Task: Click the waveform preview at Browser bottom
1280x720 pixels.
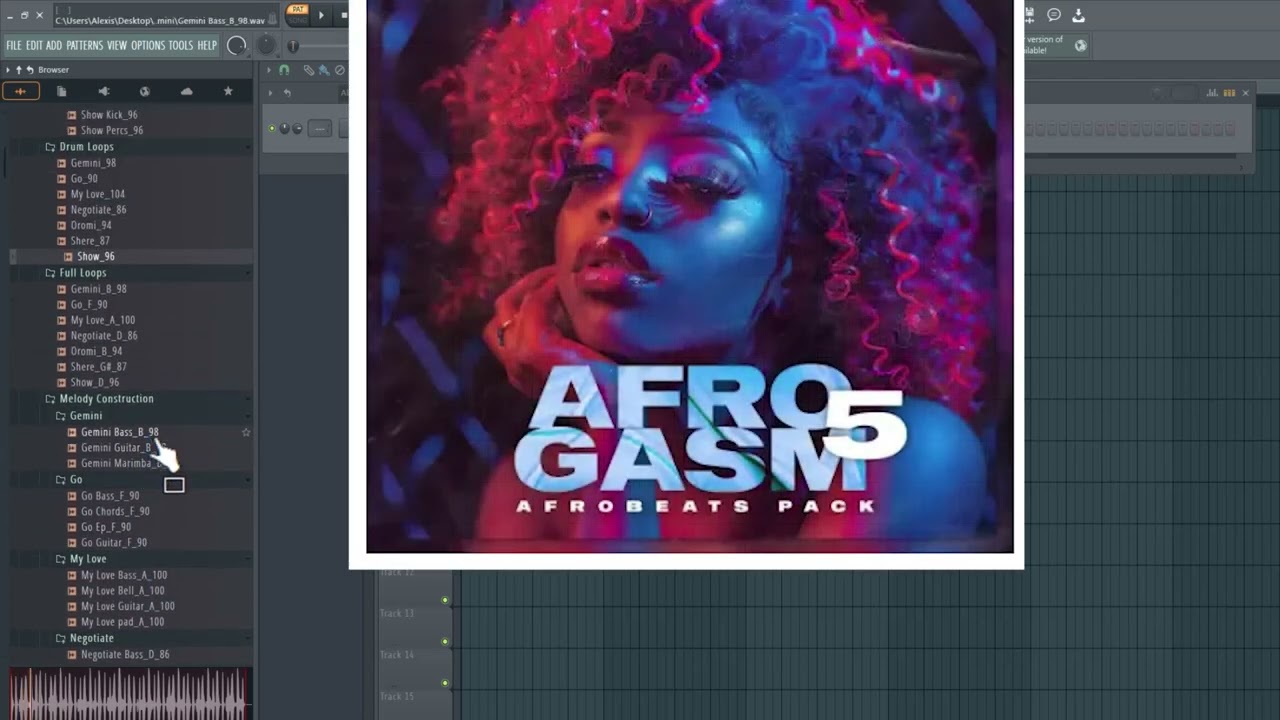Action: tap(130, 693)
